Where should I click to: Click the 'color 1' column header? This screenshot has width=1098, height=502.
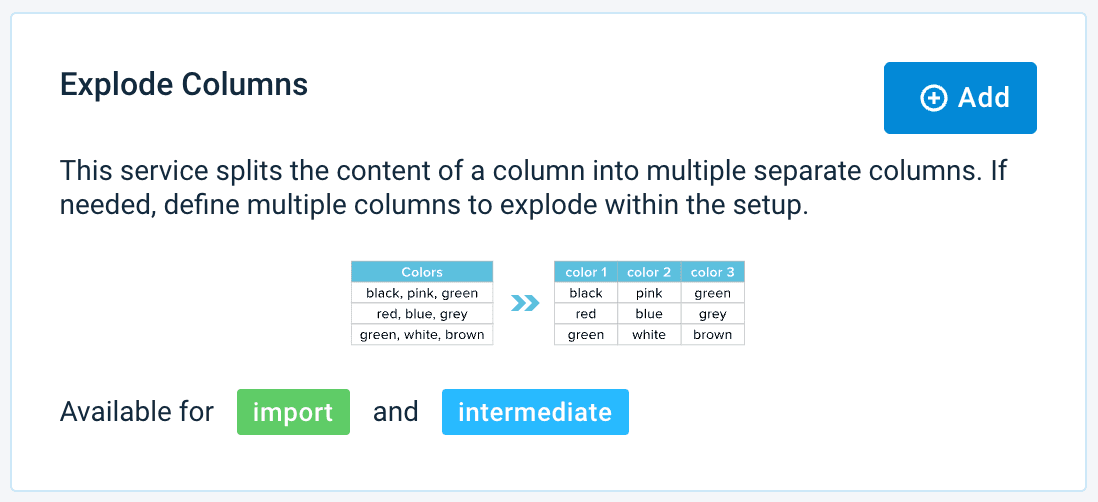tap(586, 272)
